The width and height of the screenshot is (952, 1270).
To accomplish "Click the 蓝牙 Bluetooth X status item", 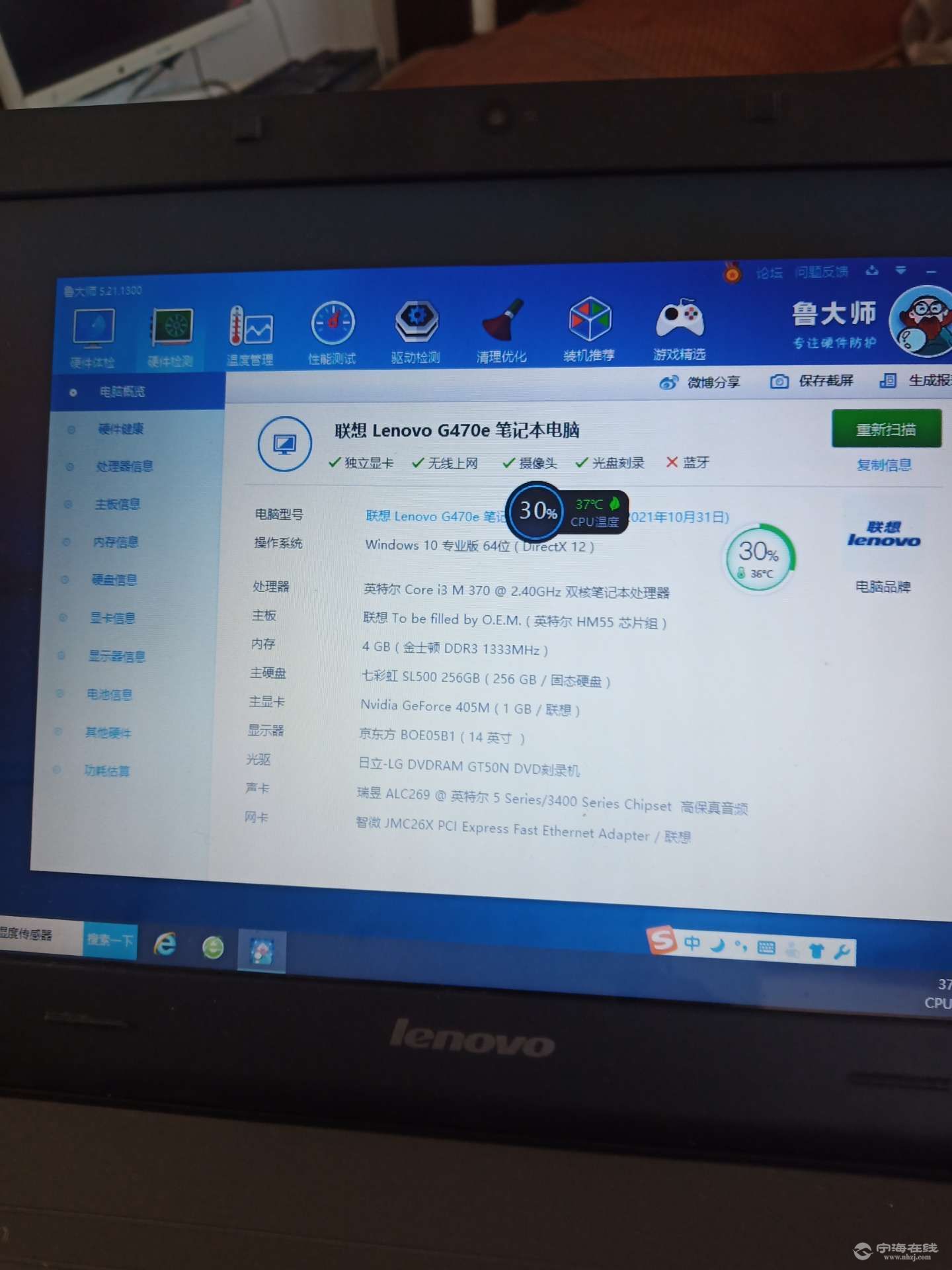I will pyautogui.click(x=687, y=462).
